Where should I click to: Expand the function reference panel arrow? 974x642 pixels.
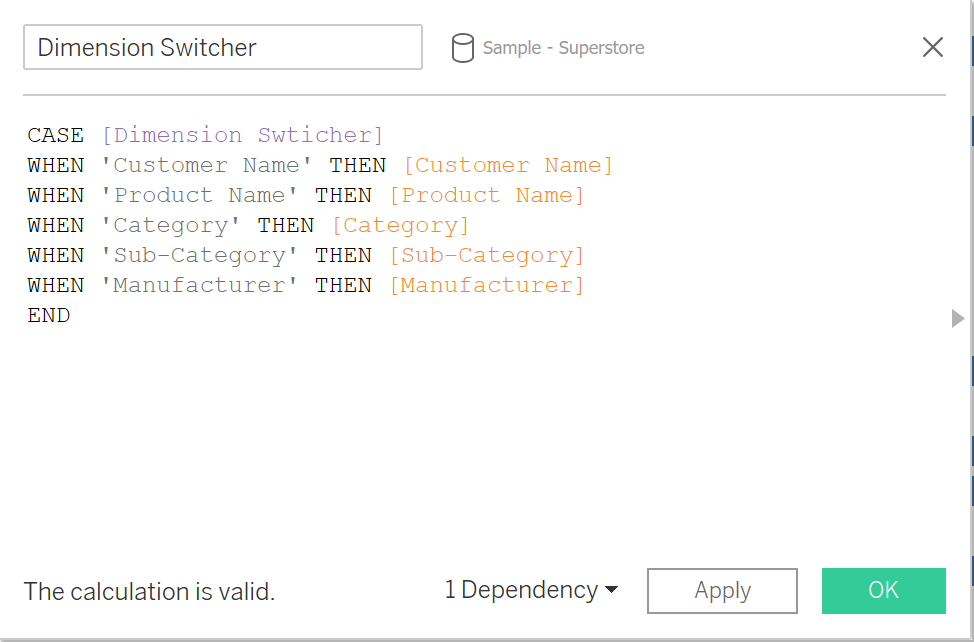pyautogui.click(x=957, y=318)
